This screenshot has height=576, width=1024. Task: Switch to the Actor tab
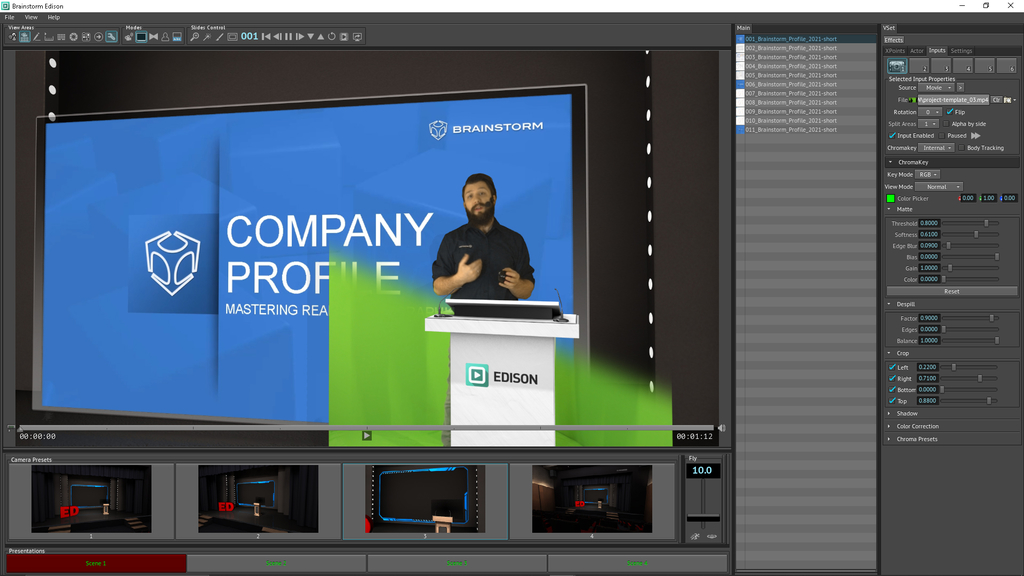click(917, 51)
